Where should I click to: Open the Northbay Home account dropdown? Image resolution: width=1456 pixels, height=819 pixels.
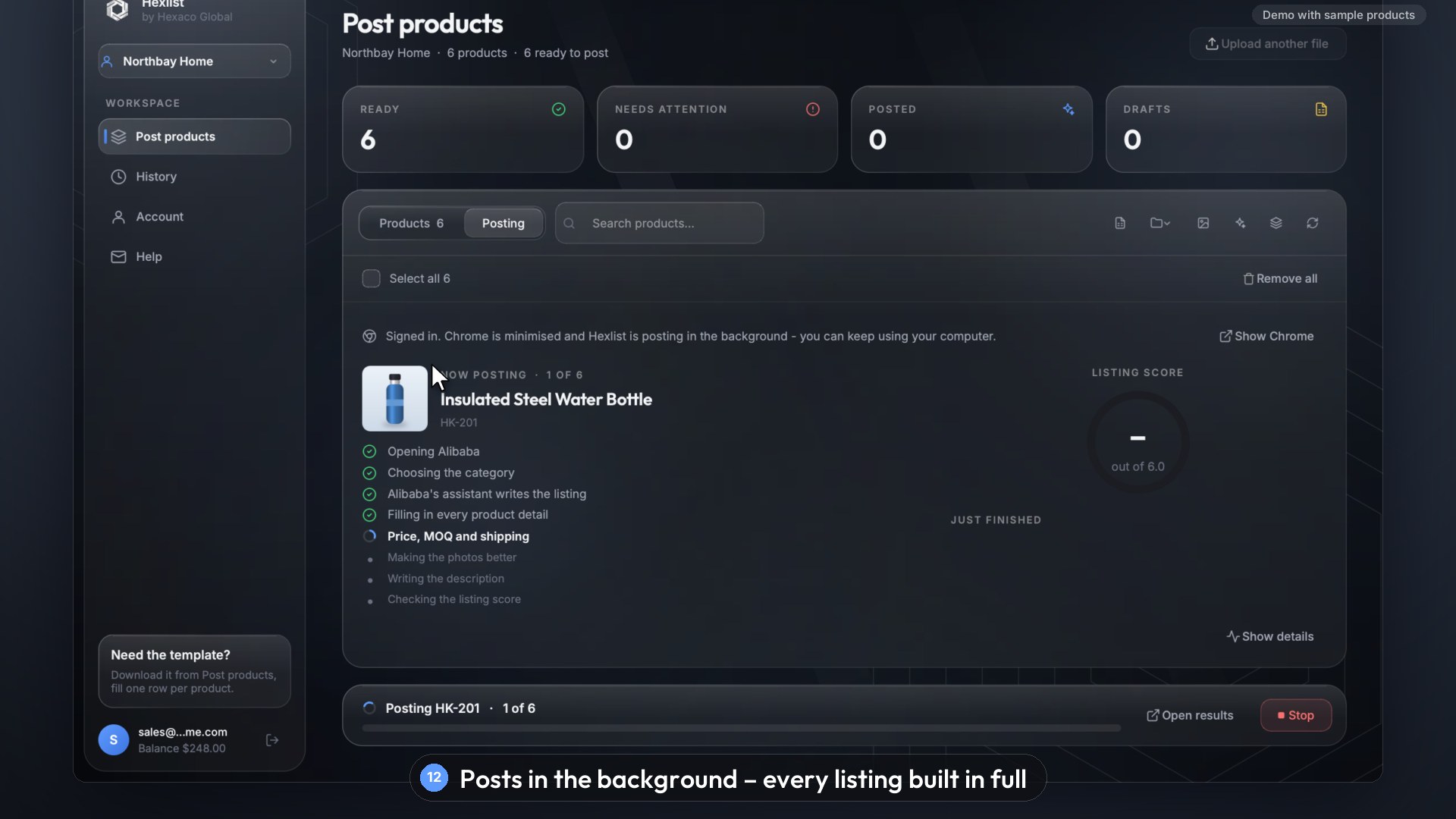[x=194, y=61]
